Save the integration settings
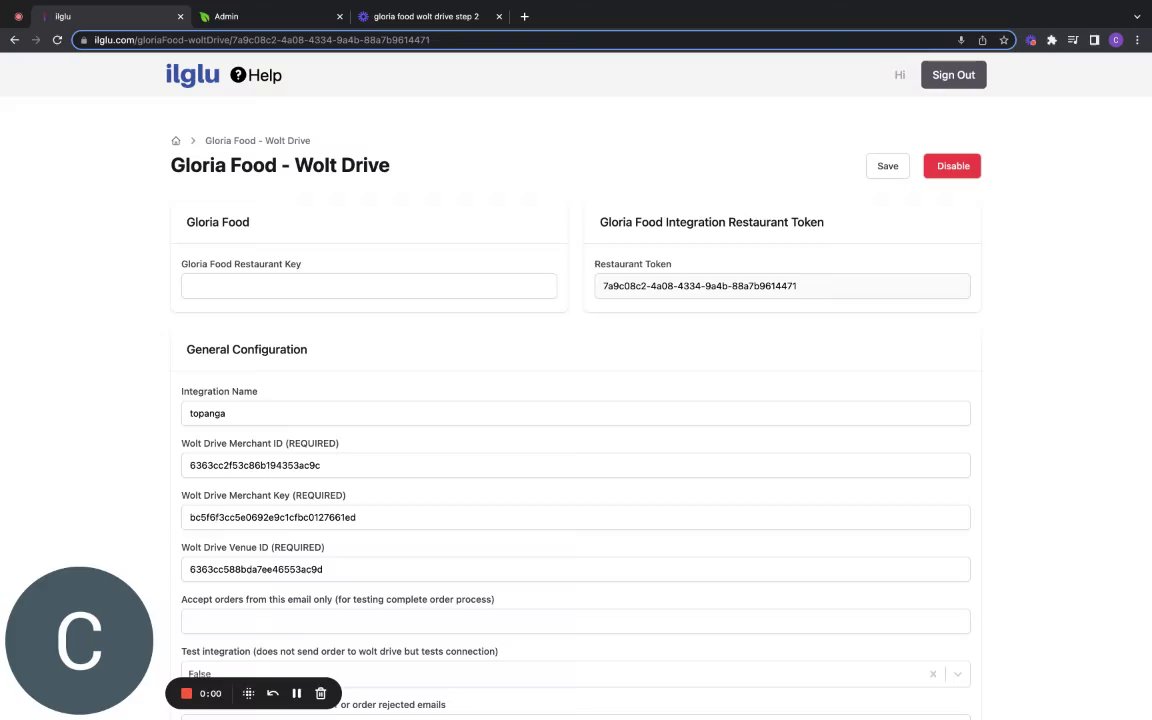1152x720 pixels. point(888,166)
